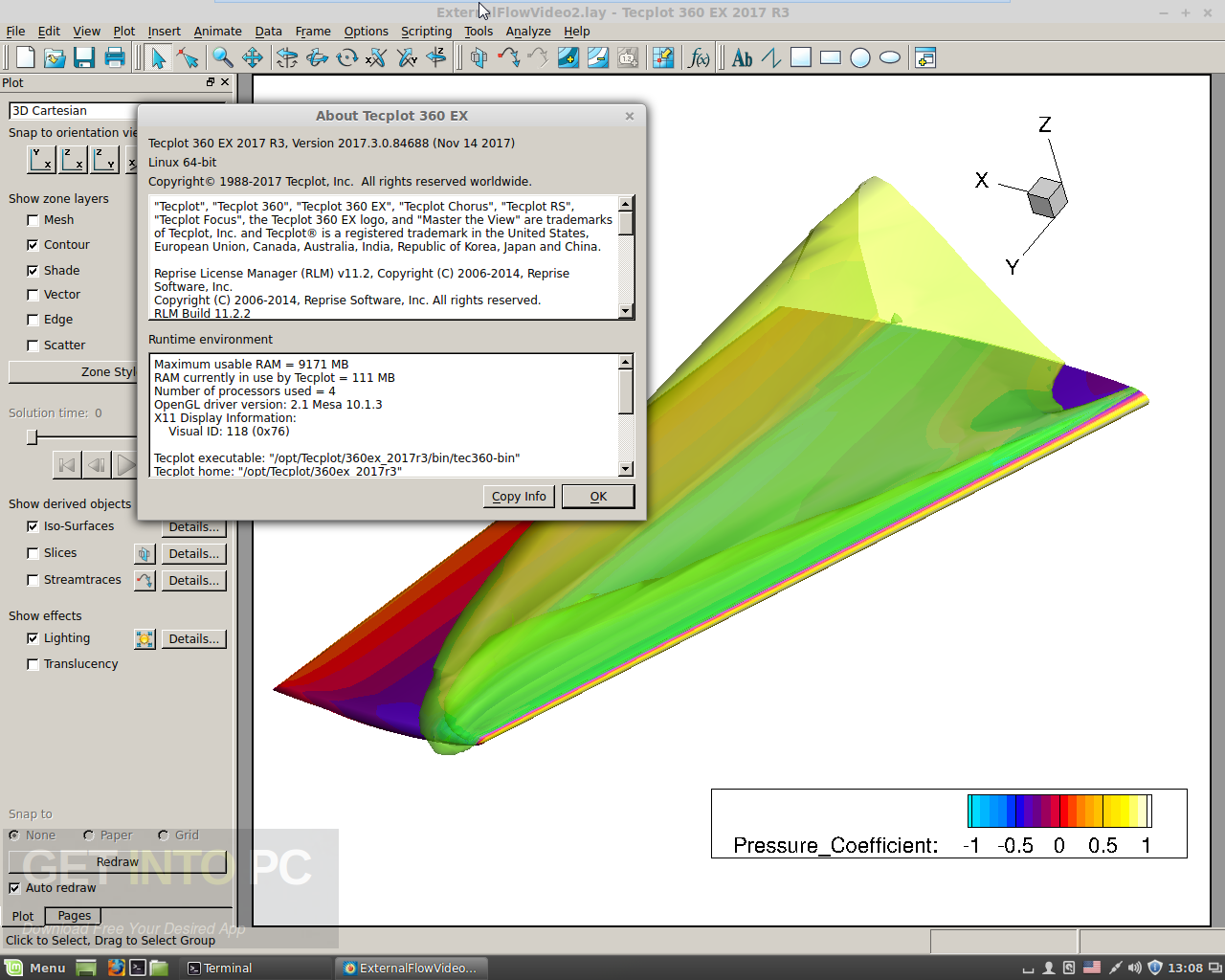Switch to the Pages tab

(74, 916)
